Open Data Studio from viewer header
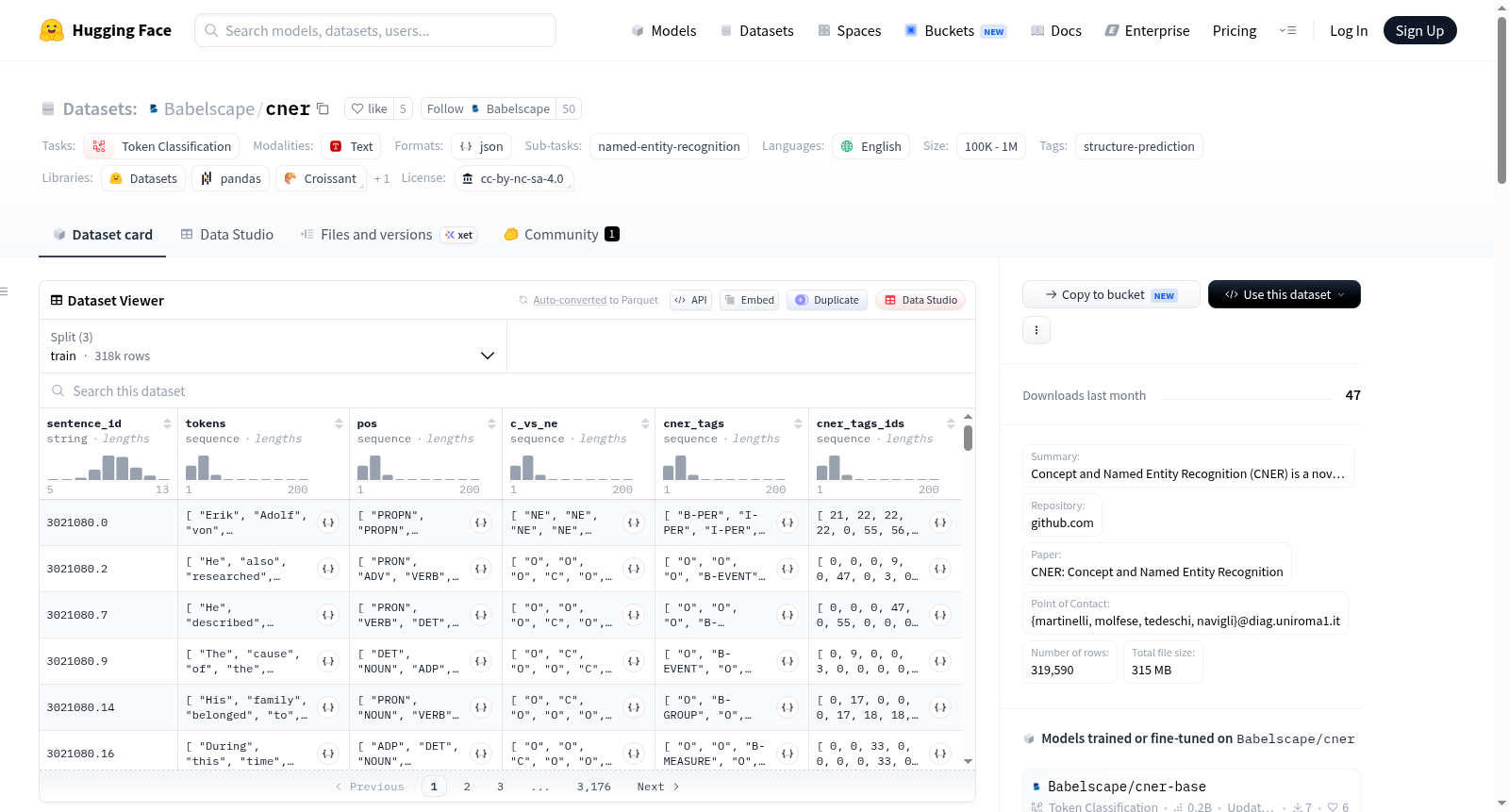 pyautogui.click(x=920, y=300)
